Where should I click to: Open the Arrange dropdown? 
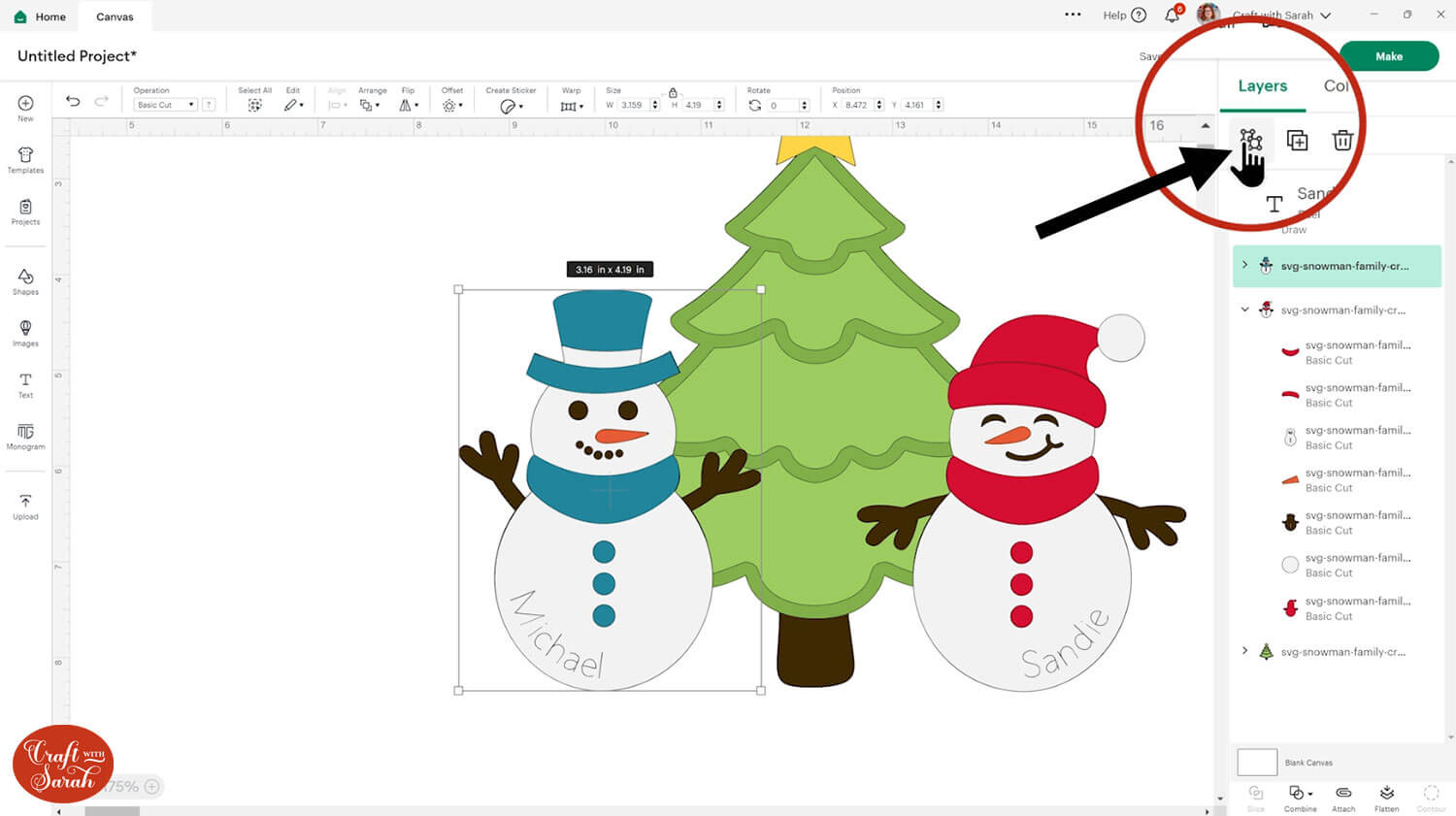pyautogui.click(x=370, y=105)
